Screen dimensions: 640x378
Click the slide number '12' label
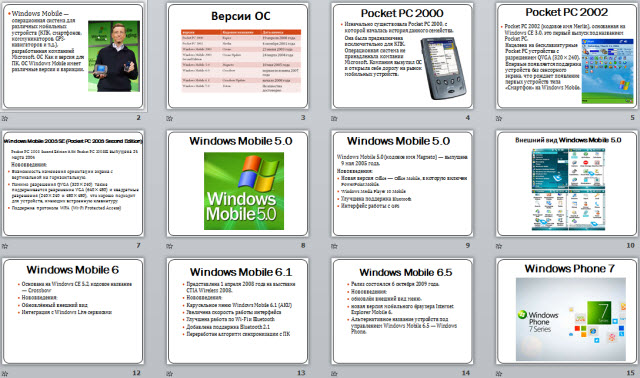click(136, 373)
